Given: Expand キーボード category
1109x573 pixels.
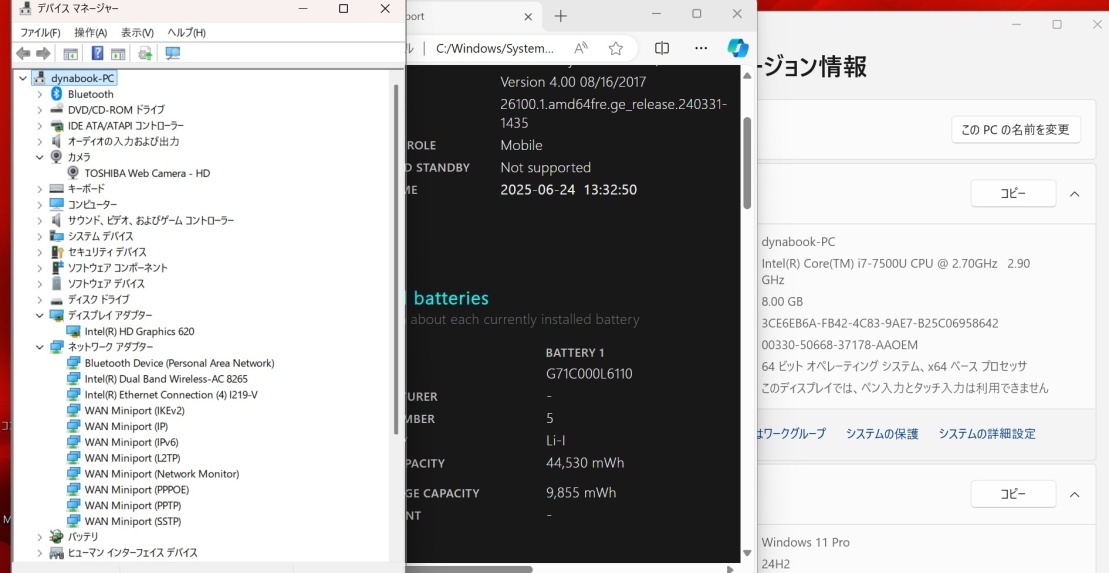Looking at the screenshot, I should [x=40, y=189].
